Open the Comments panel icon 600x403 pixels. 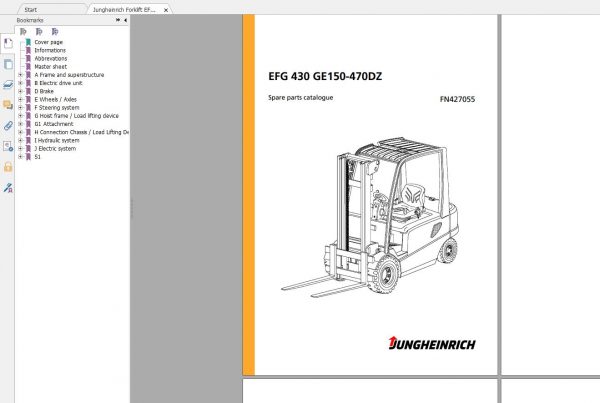pyautogui.click(x=8, y=105)
